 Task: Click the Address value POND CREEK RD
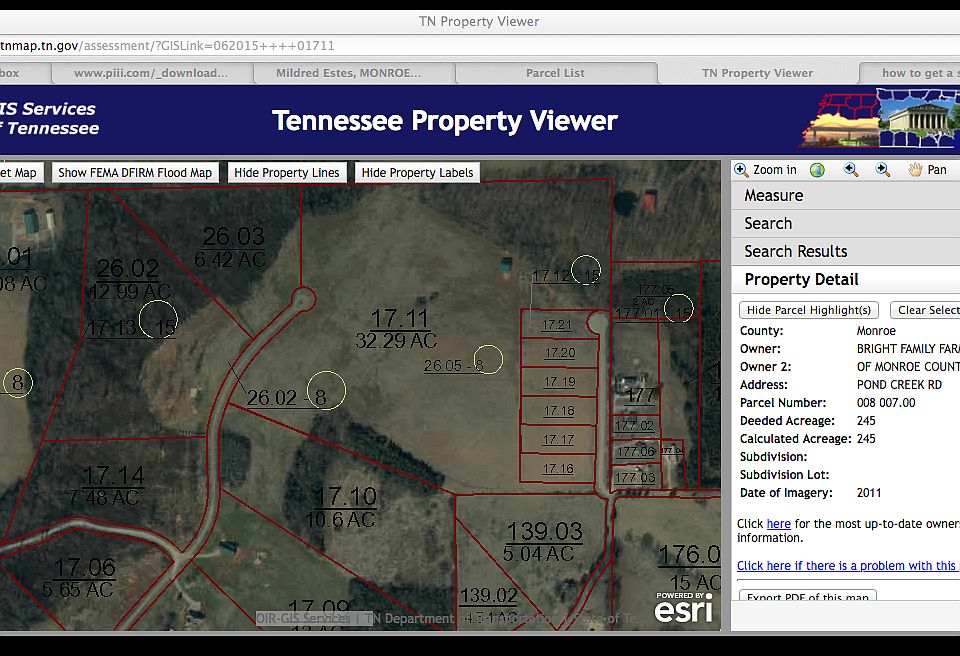click(899, 385)
